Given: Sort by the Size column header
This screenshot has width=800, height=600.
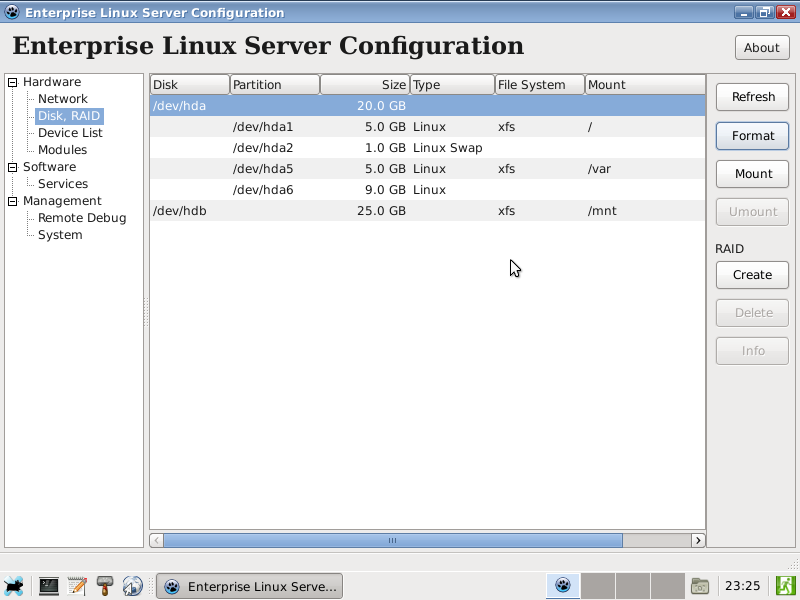Looking at the screenshot, I should click(365, 85).
